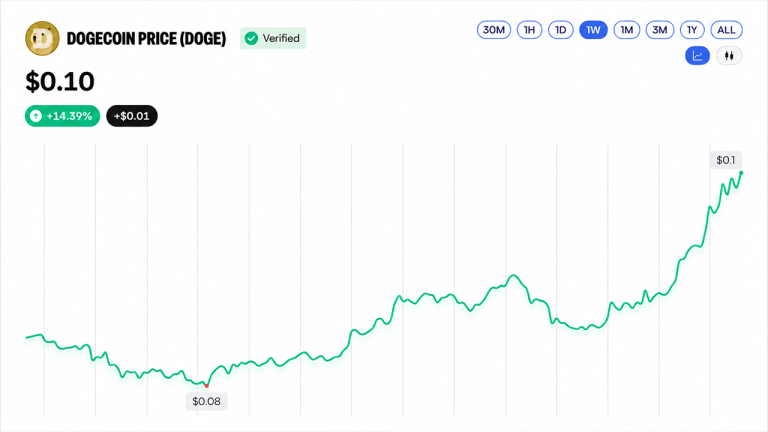The image size is (768, 432).
Task: Select the line chart view icon
Action: [x=697, y=56]
